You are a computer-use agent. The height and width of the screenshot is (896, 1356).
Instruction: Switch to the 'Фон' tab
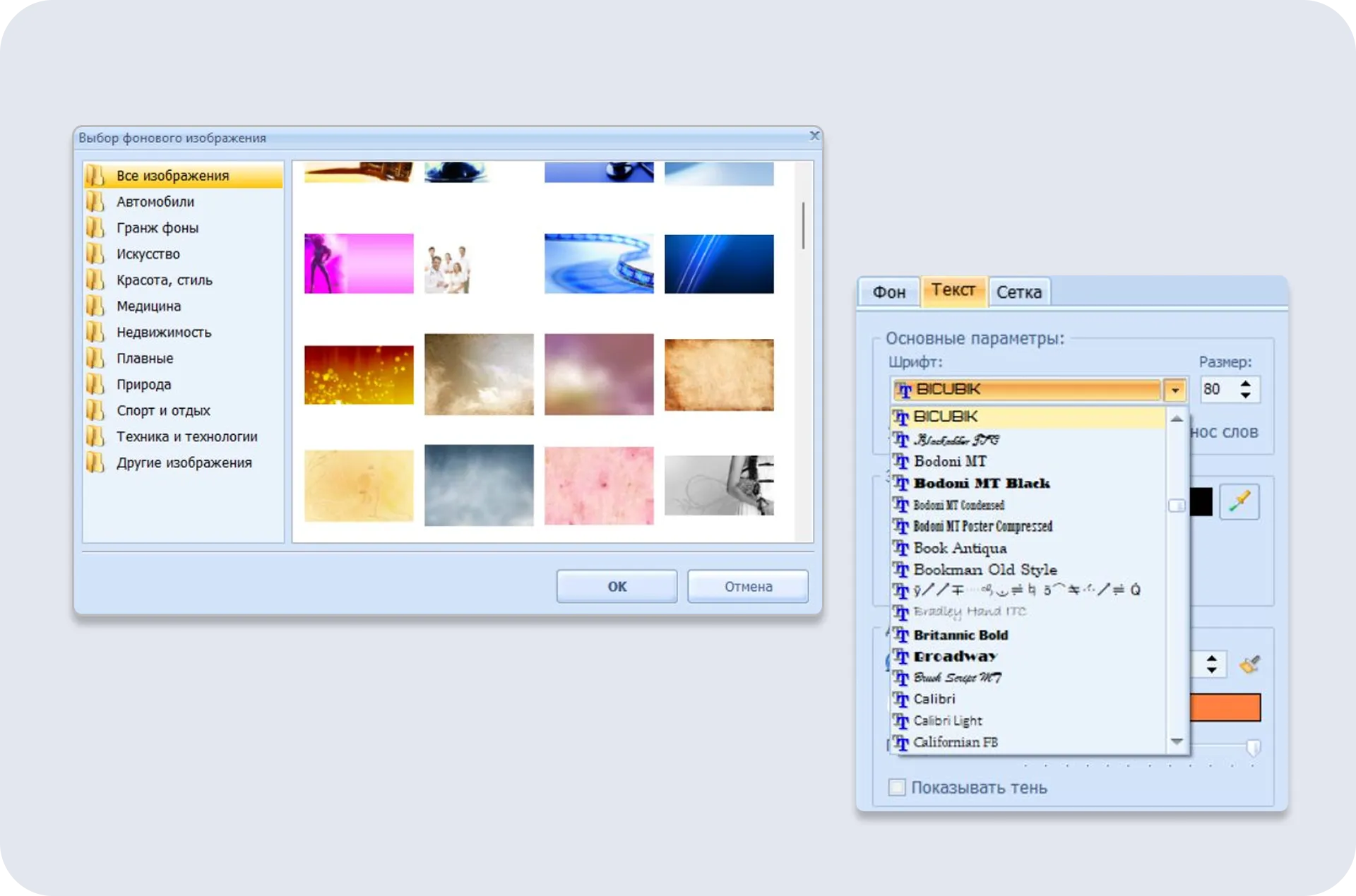pos(888,292)
